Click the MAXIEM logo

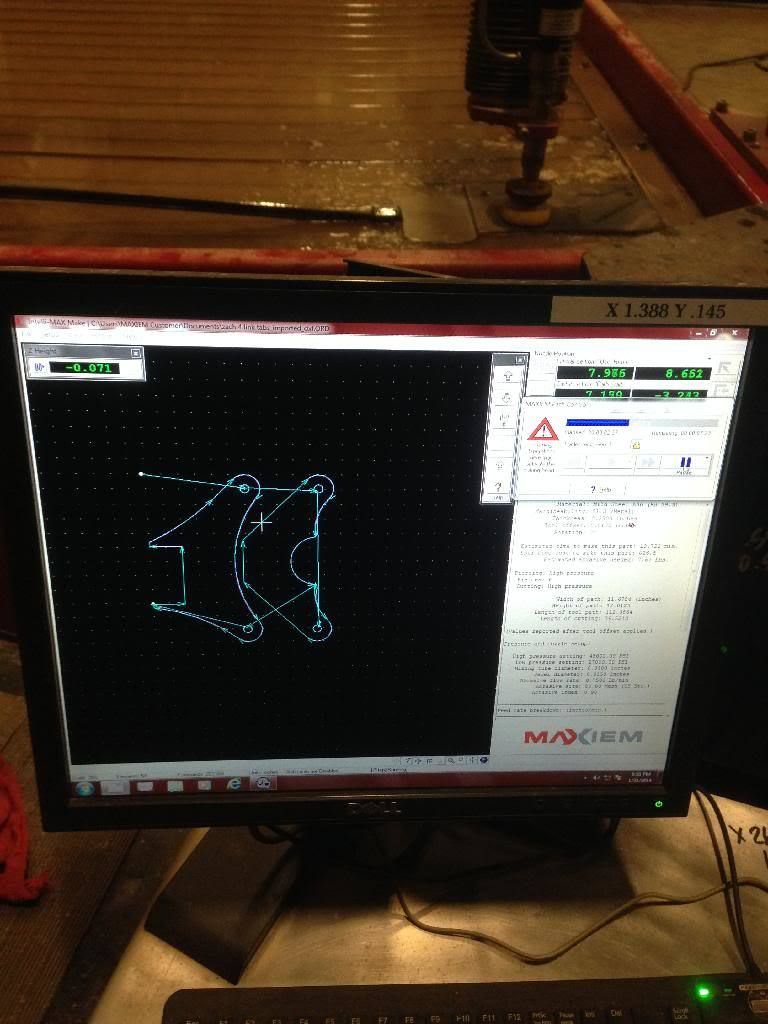[x=583, y=737]
